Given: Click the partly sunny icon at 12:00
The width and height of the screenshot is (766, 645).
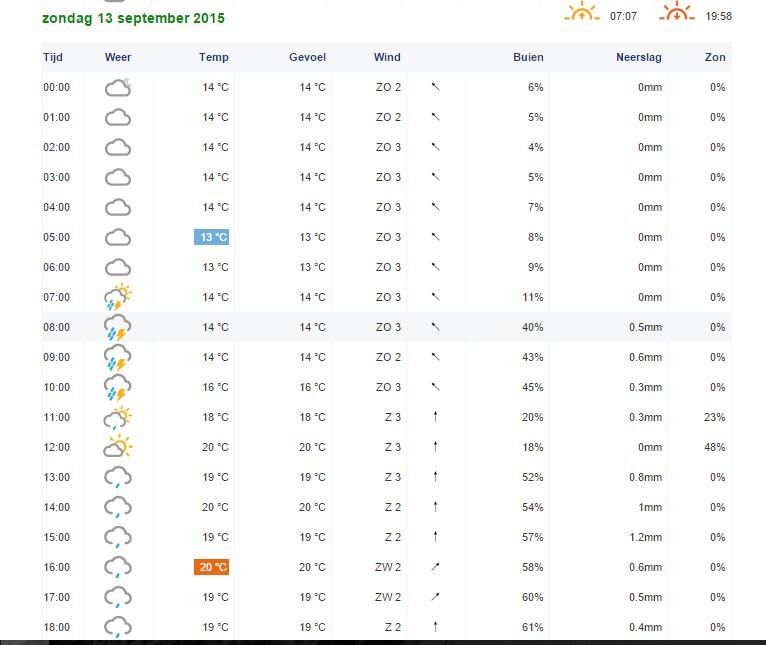Looking at the screenshot, I should (x=118, y=447).
